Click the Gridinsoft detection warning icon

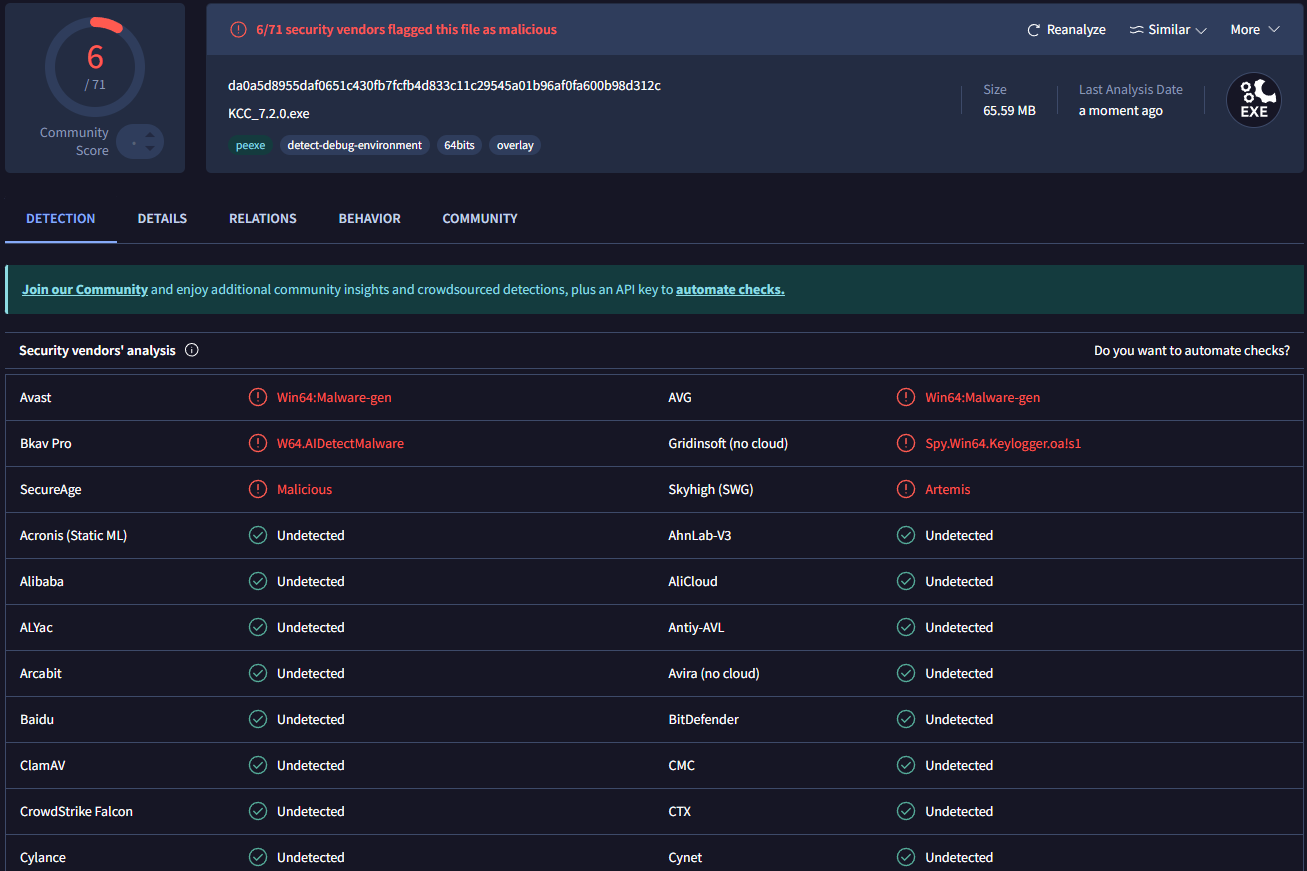[x=906, y=444]
